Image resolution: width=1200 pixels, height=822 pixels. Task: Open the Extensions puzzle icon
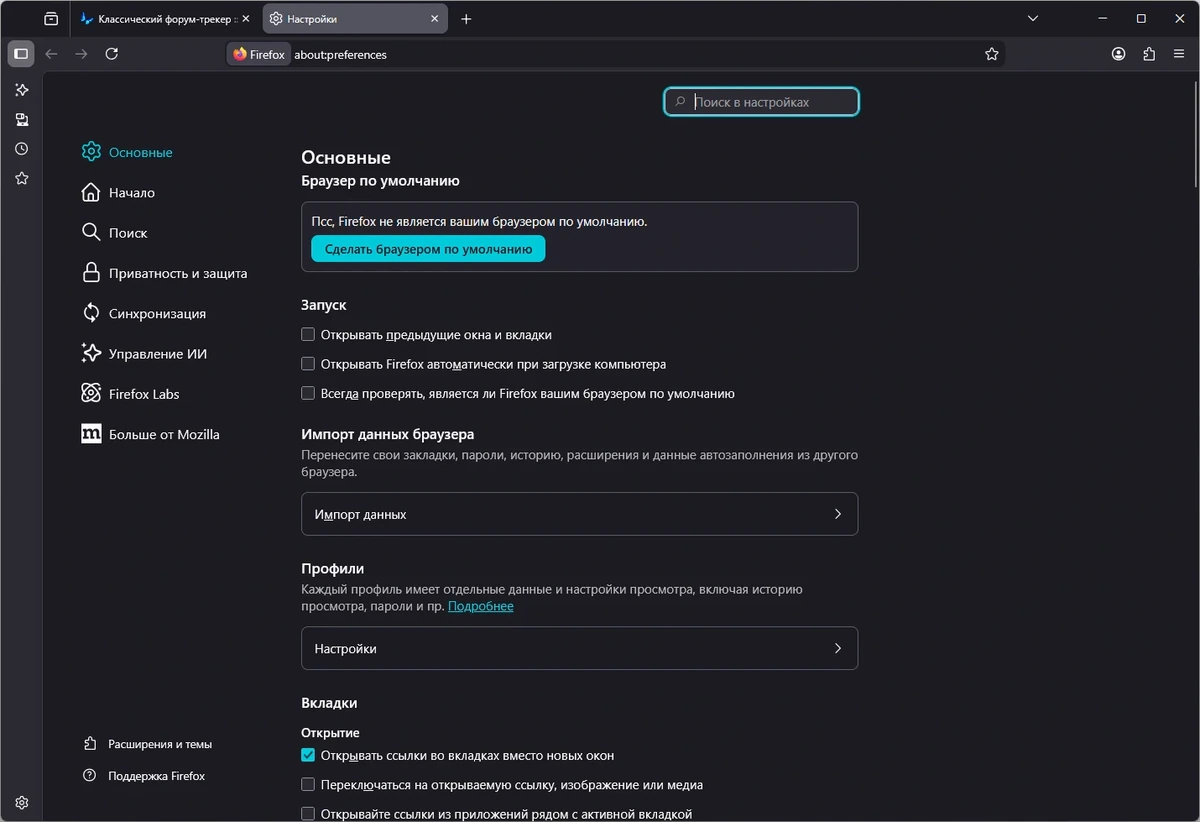point(1148,54)
